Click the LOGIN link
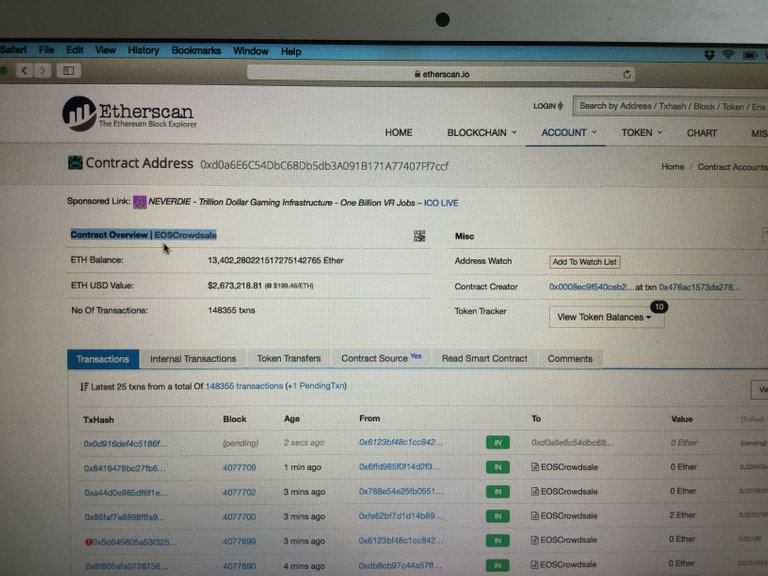The image size is (768, 576). [x=548, y=106]
